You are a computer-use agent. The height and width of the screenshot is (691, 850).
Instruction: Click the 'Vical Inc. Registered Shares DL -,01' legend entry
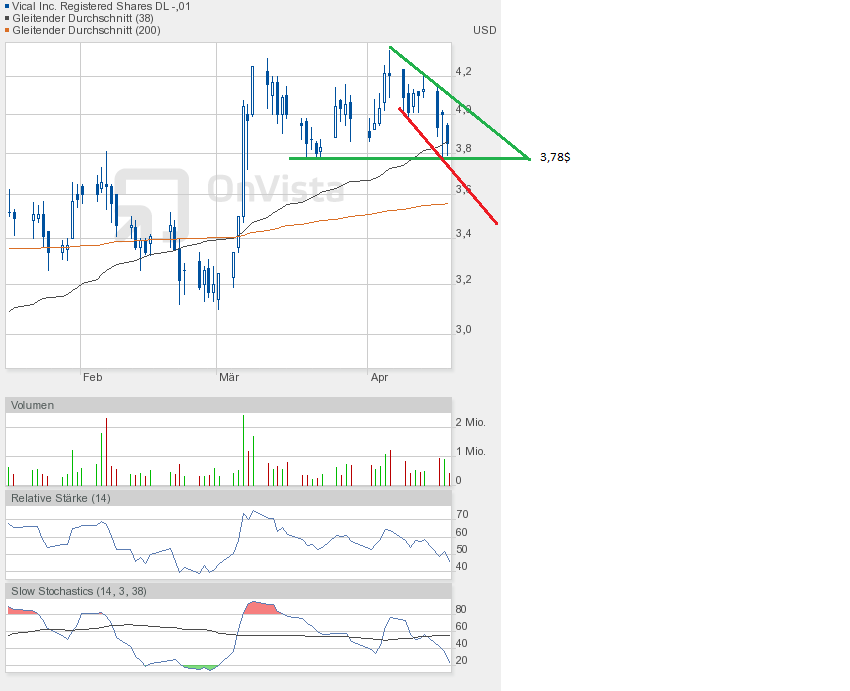coord(101,7)
